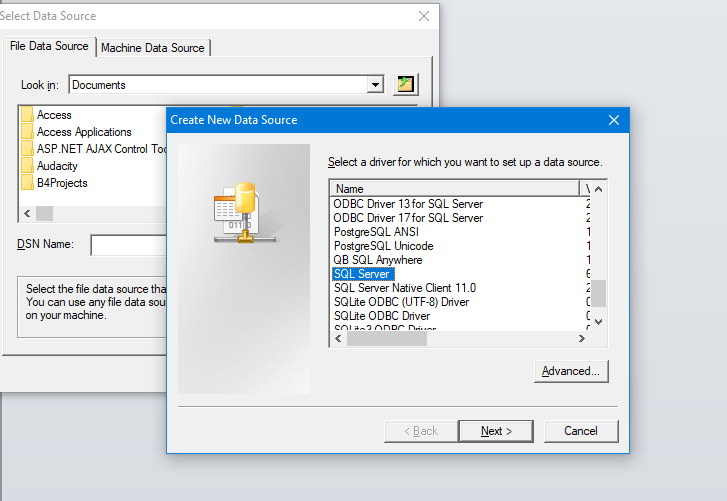Select the Access folder icon
This screenshot has height=501, width=727.
(27, 114)
